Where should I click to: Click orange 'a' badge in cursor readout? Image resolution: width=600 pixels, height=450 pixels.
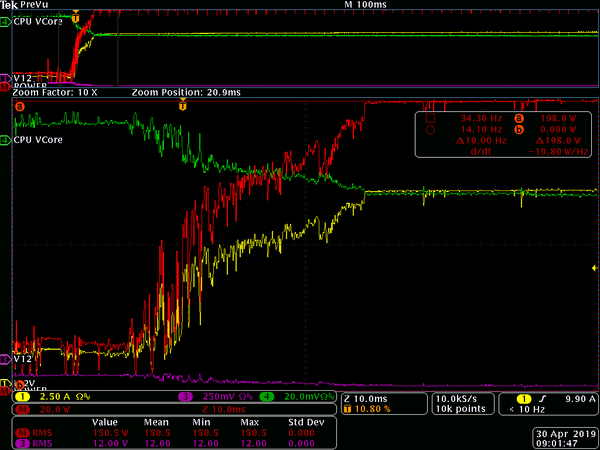pyautogui.click(x=519, y=118)
